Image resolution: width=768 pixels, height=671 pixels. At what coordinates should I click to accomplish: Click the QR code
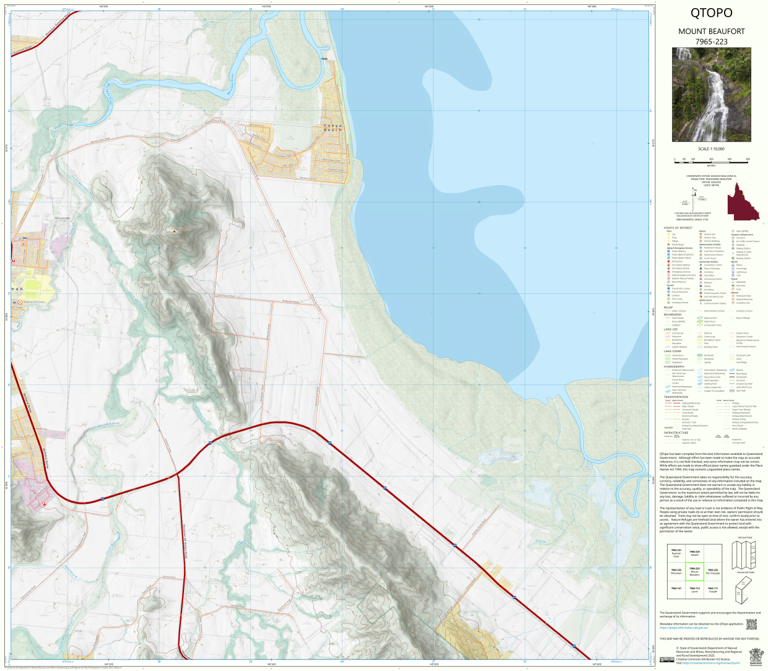tap(751, 624)
